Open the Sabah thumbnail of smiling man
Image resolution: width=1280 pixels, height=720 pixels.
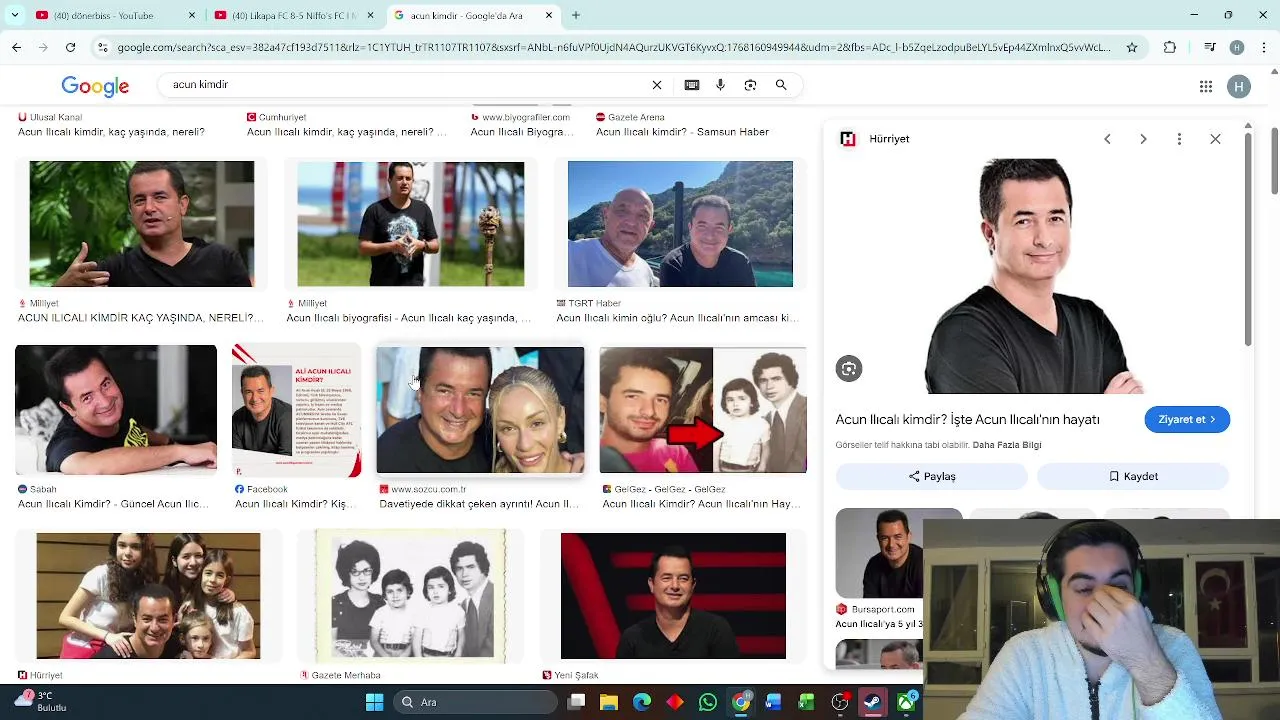116,409
